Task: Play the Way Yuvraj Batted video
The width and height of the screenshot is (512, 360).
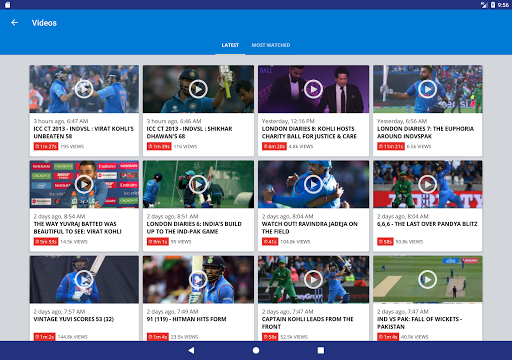Action: pyautogui.click(x=84, y=184)
